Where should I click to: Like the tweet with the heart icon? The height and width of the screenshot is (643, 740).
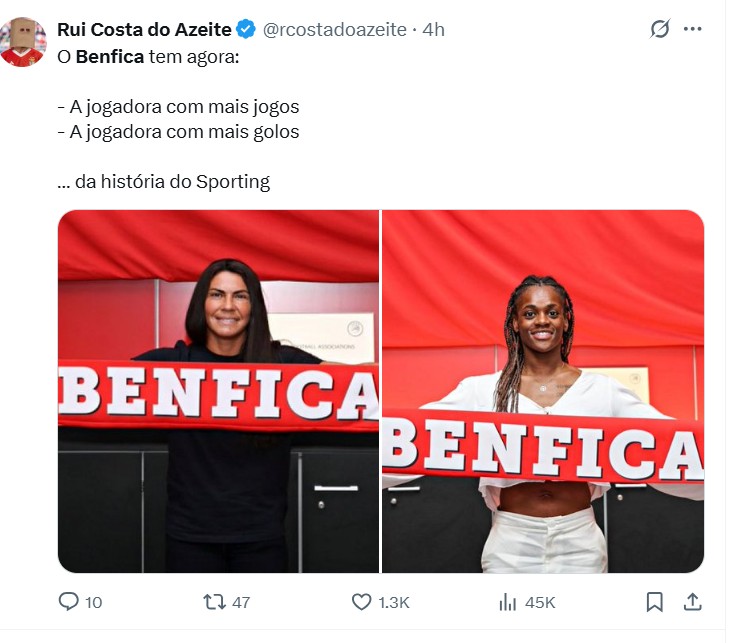pyautogui.click(x=362, y=602)
